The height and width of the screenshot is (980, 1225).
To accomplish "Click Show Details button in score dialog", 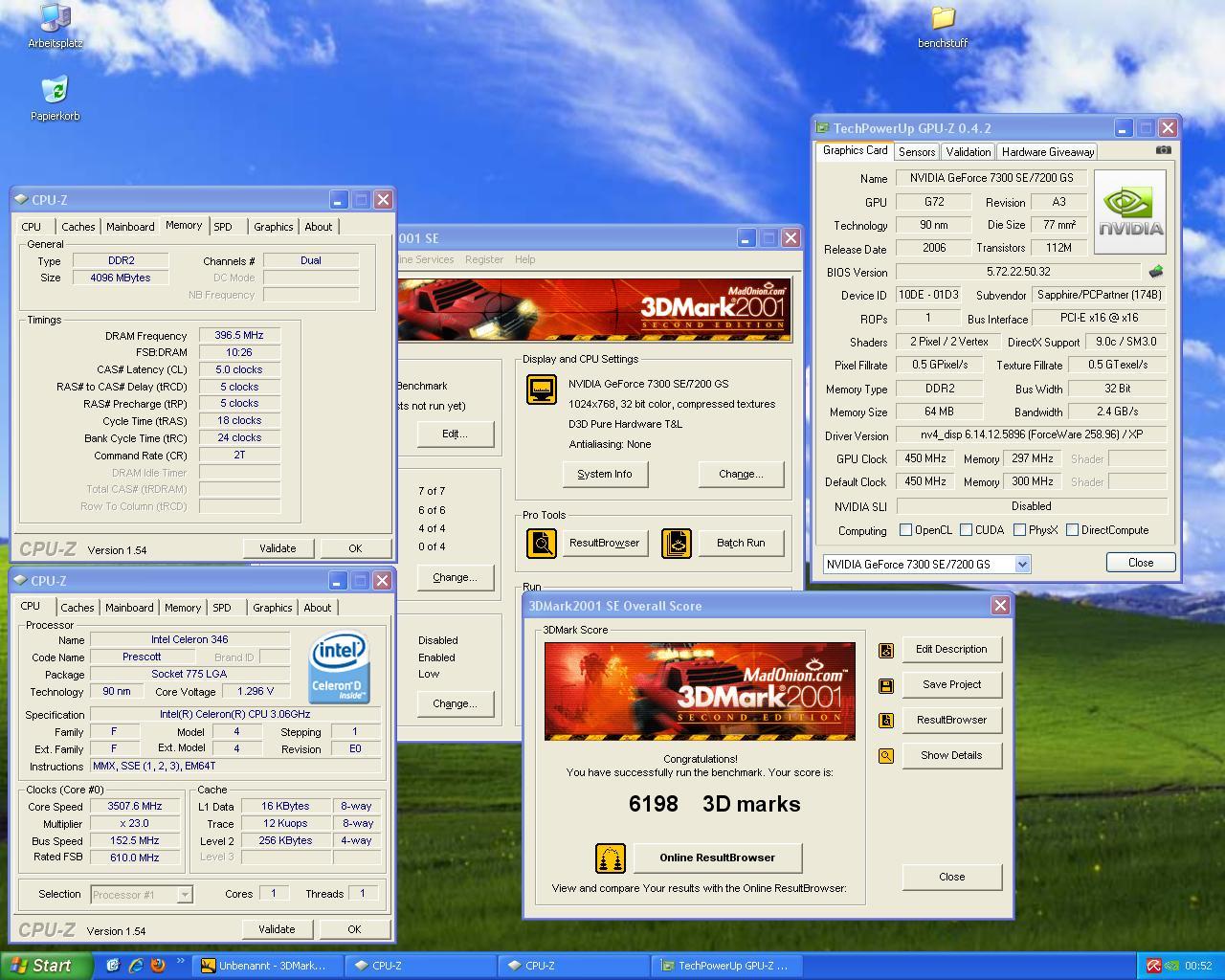I will point(951,756).
